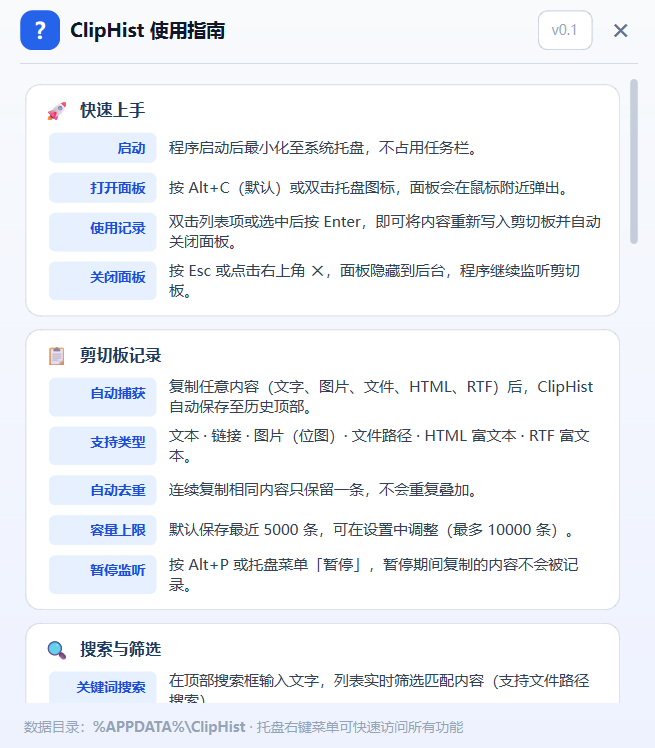Screen dimensions: 655x748
Task: Click the 剪切板记录 section heading
Action: [x=121, y=355]
